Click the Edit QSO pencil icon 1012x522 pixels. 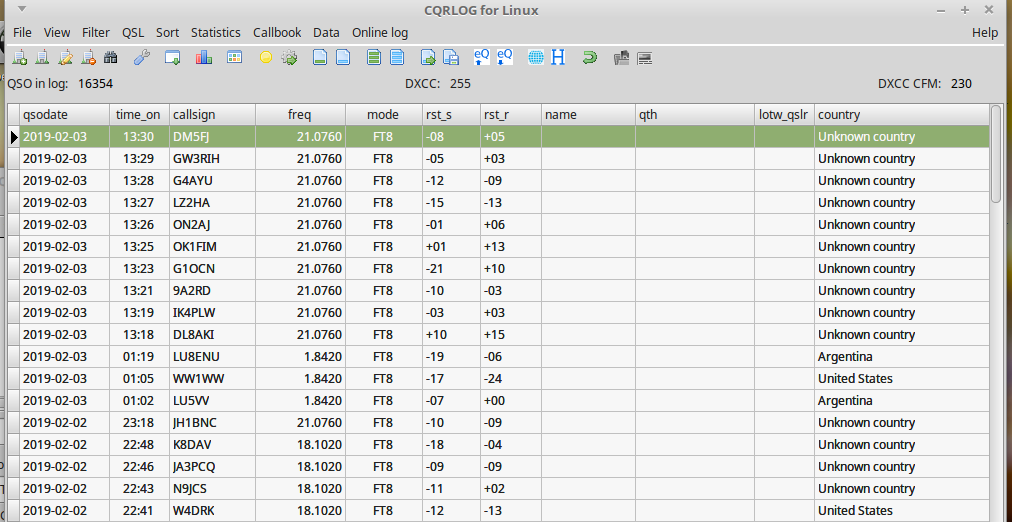point(65,58)
